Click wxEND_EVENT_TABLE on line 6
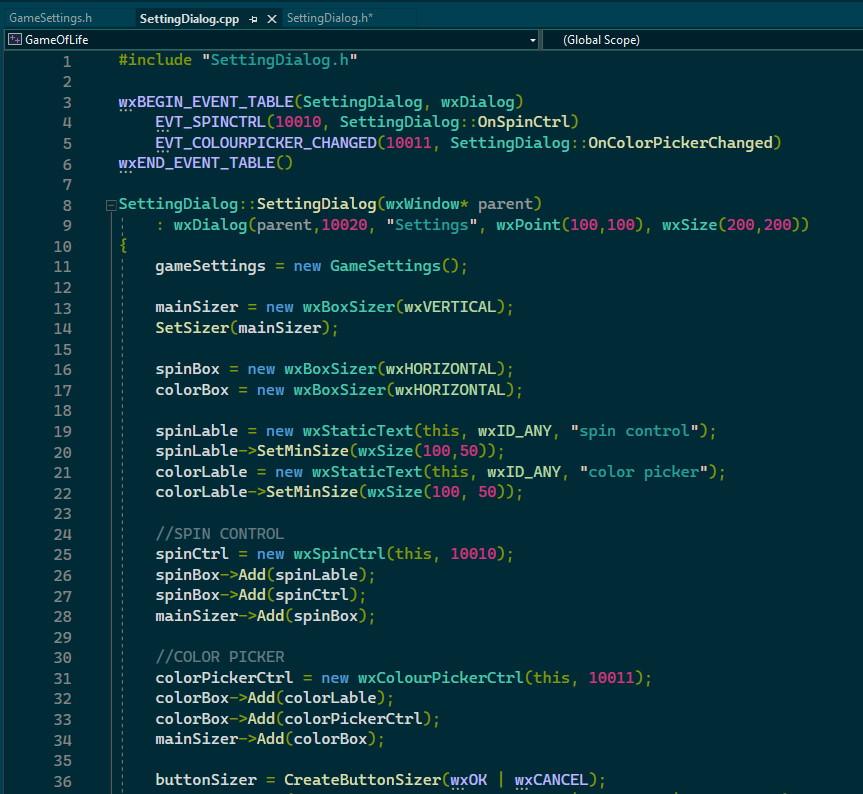Screen dimensions: 863x794 (196, 163)
